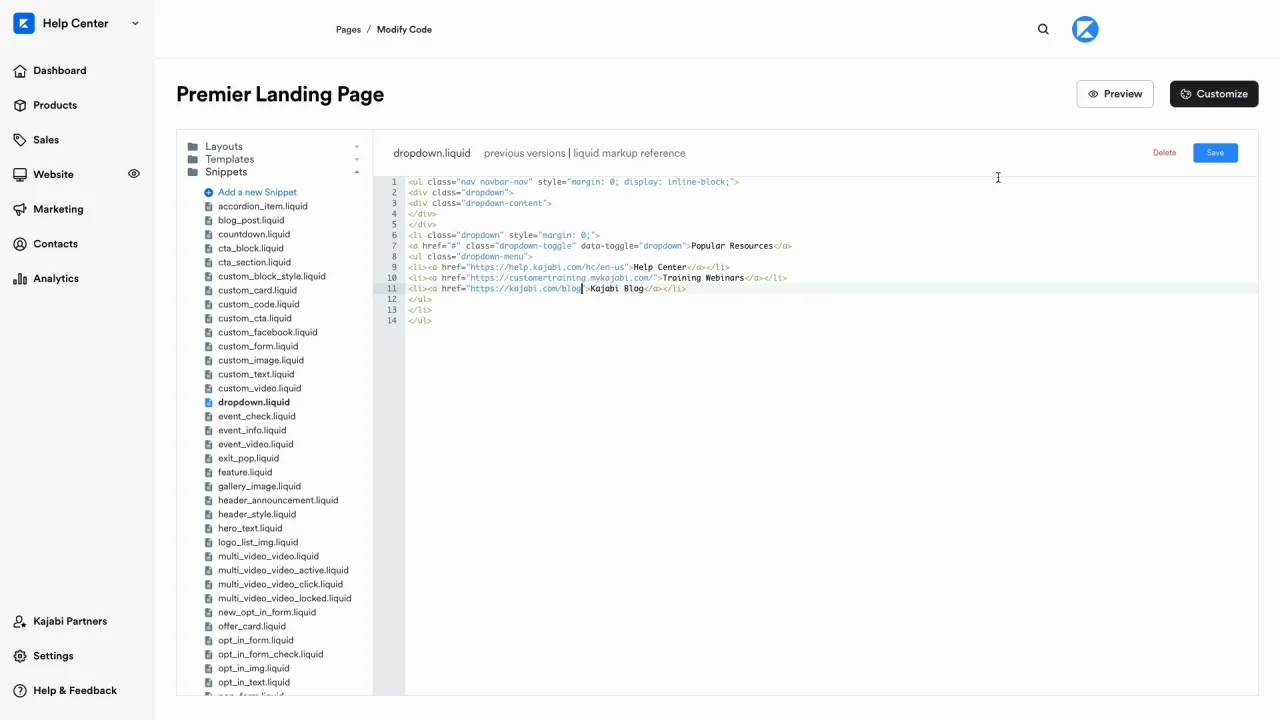
Task: Open the Dashboard home icon
Action: click(x=20, y=71)
